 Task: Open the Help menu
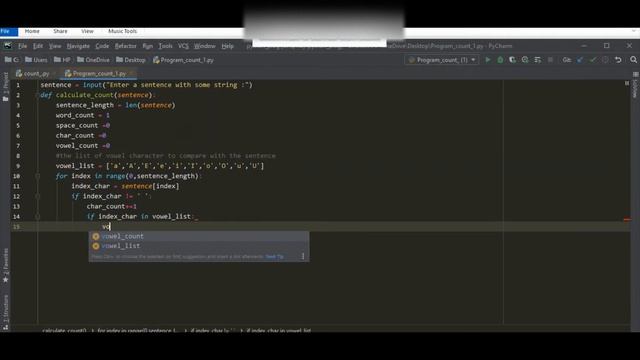227,46
